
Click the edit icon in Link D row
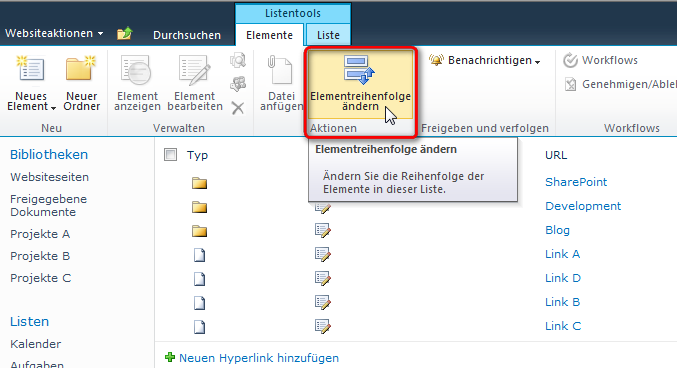(323, 278)
